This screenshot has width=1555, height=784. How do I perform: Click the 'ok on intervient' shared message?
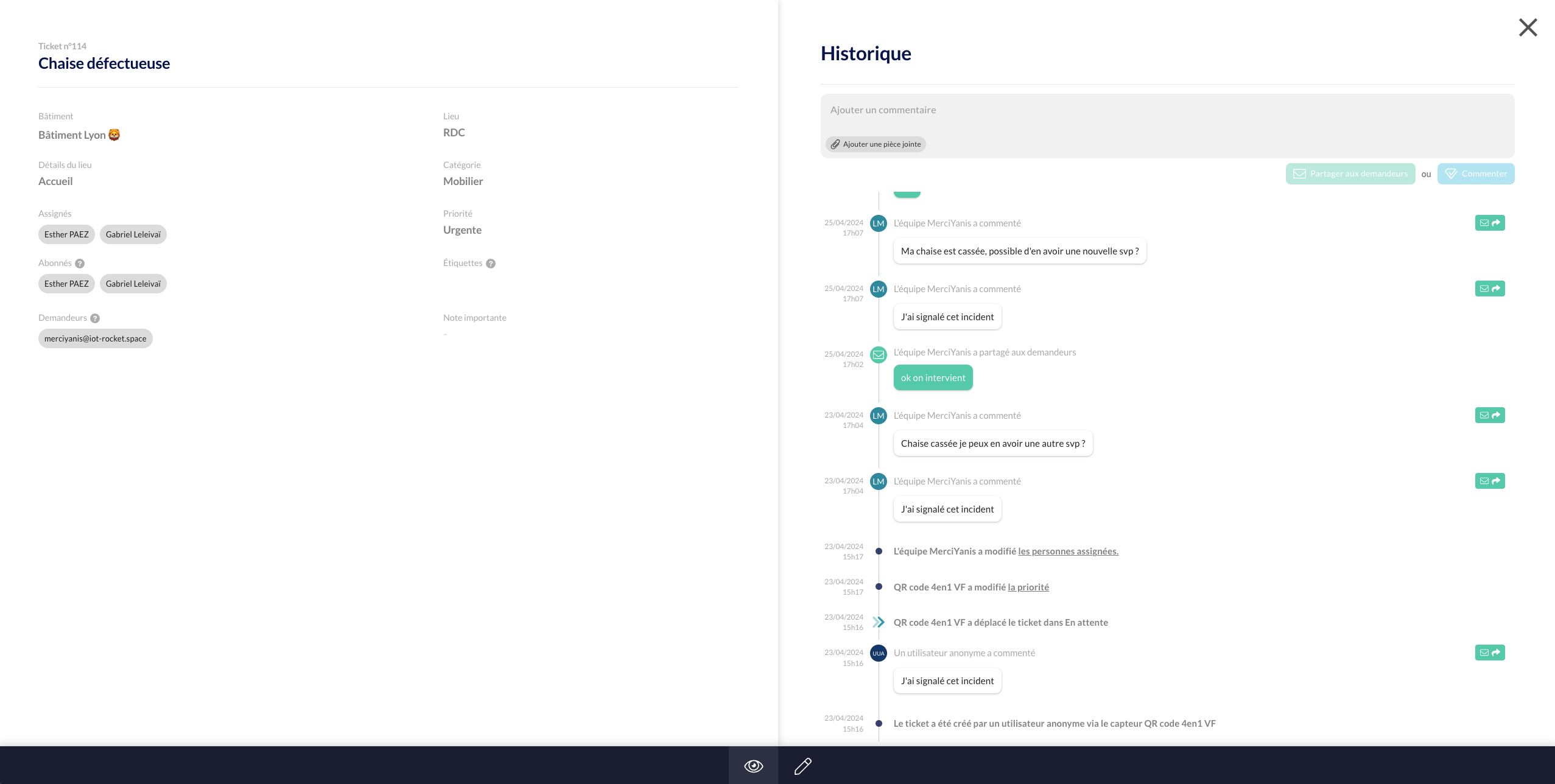tap(933, 378)
